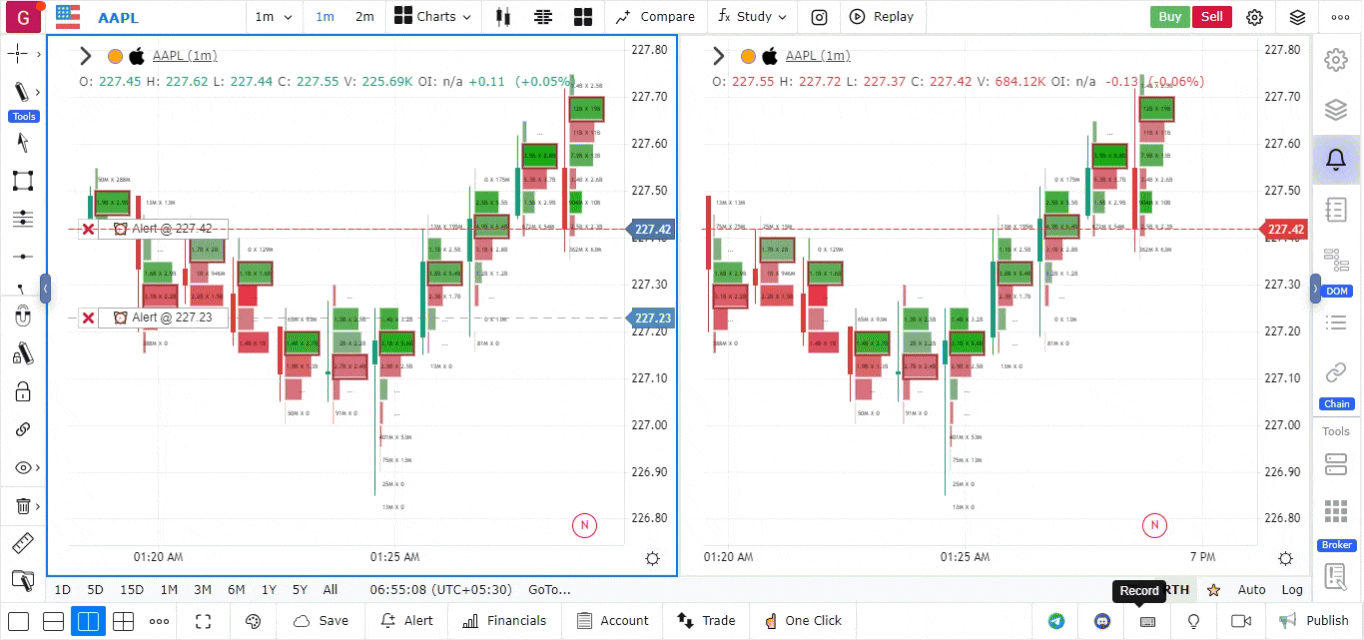This screenshot has height=640, width=1364.
Task: Click the trash delete drawings icon
Action: [22, 507]
